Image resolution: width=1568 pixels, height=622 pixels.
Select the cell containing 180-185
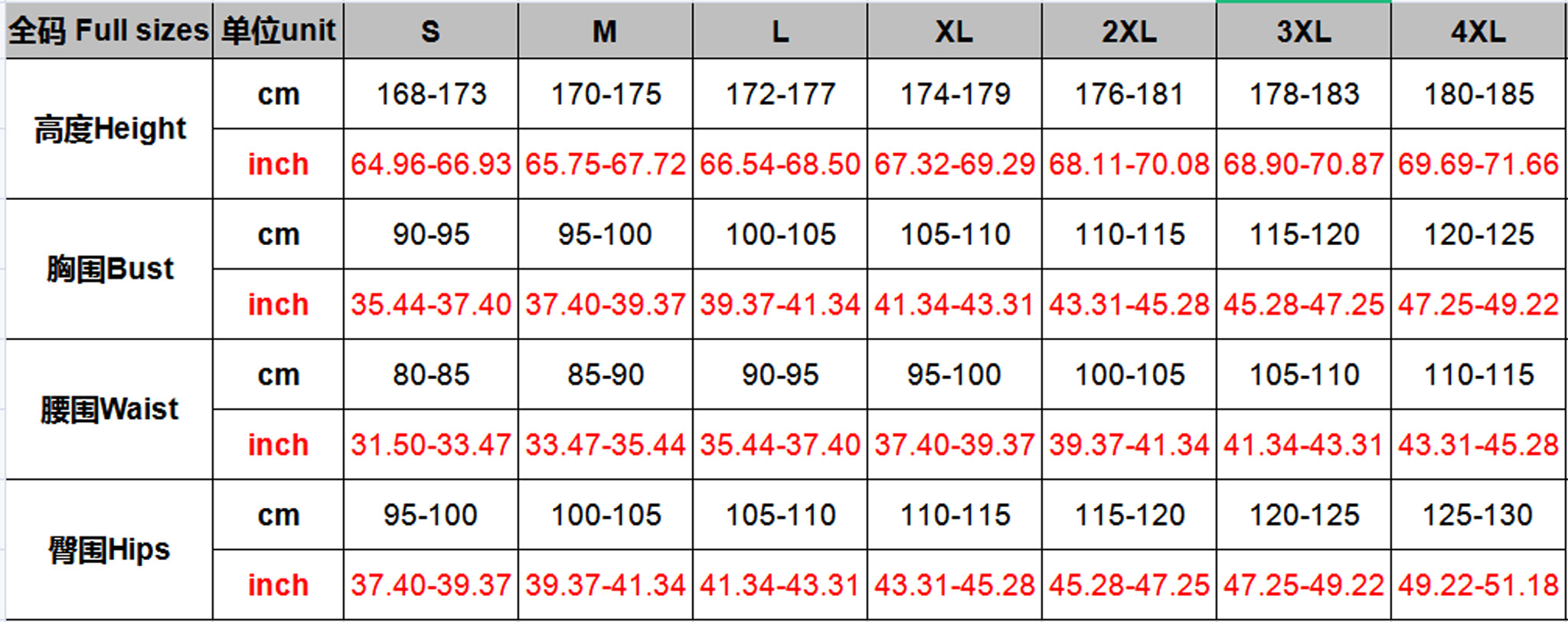1478,94
